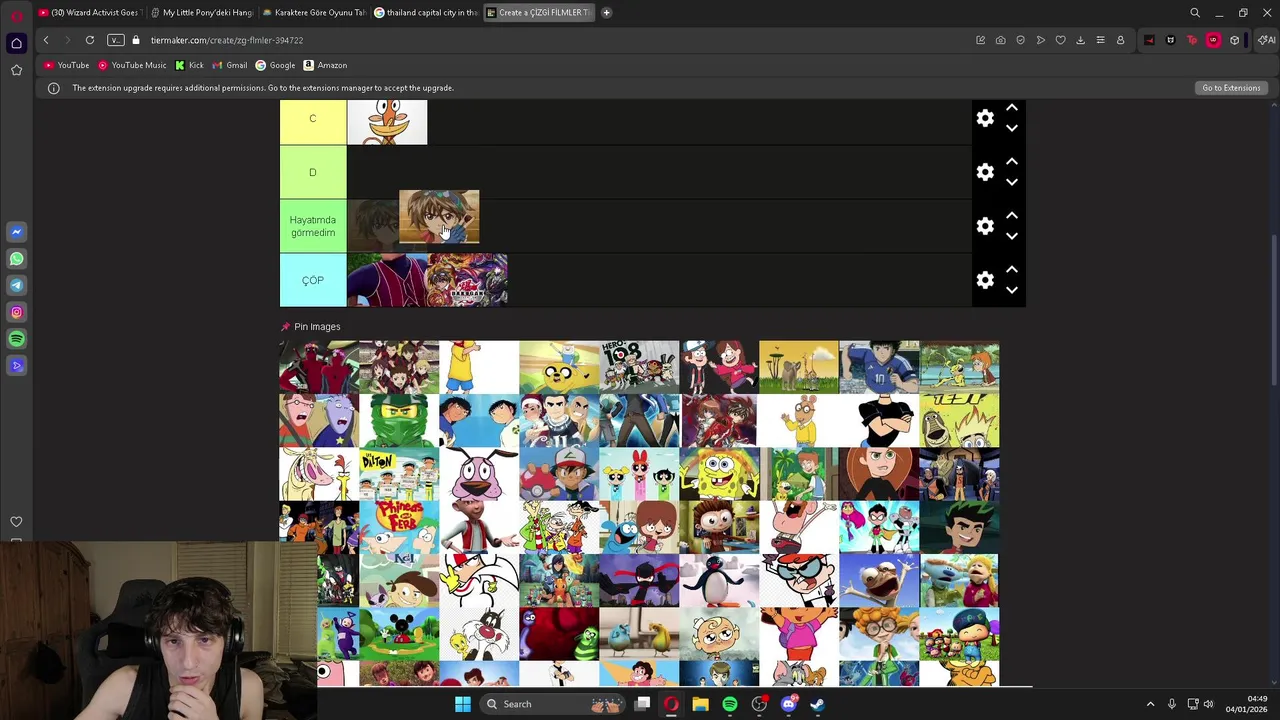Select the Pingu penguin thumbnail
Viewport: 1280px width, 720px height.
[x=719, y=581]
